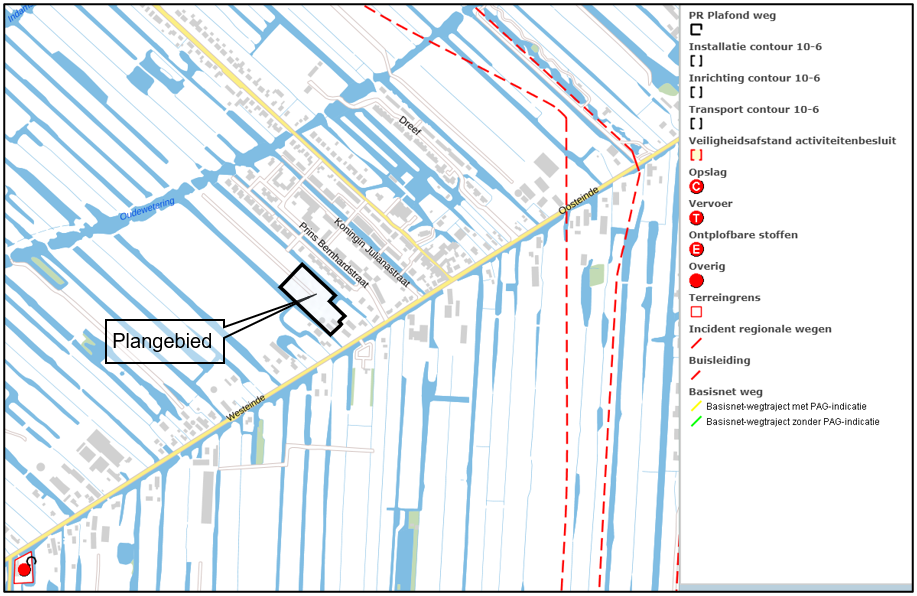This screenshot has height=596, width=917.
Task: Click the red Opslag C icon
Action: coord(696,187)
